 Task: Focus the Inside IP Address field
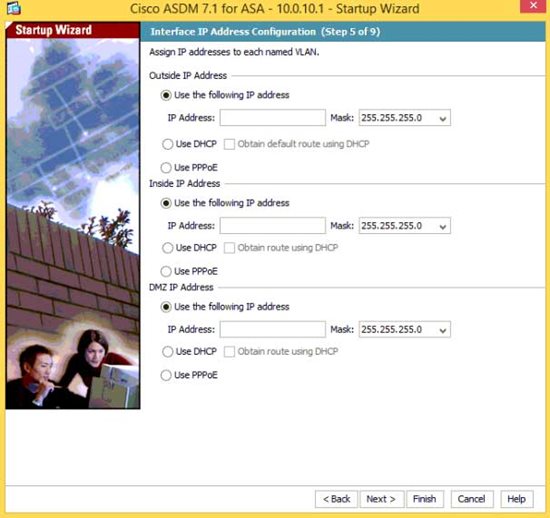273,226
